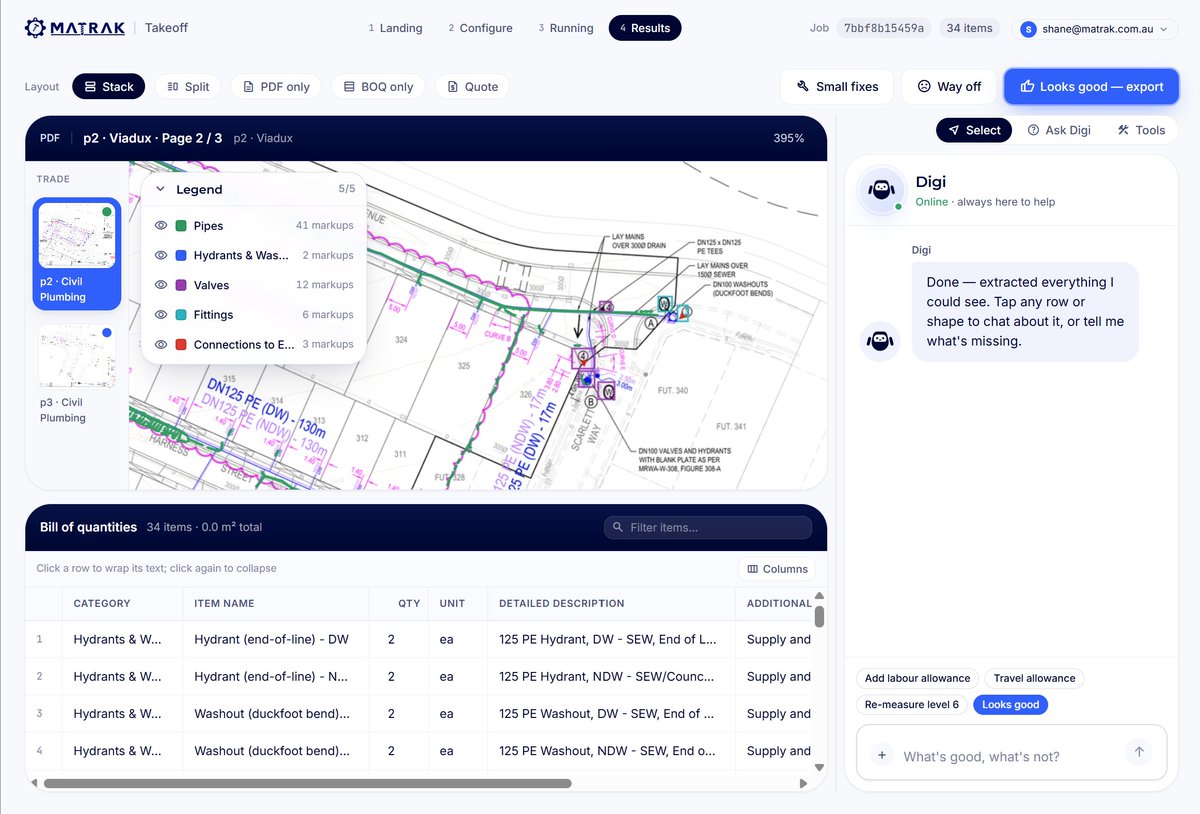The height and width of the screenshot is (814, 1200).
Task: Click the Looks good — export thumbs-up button
Action: point(1091,87)
